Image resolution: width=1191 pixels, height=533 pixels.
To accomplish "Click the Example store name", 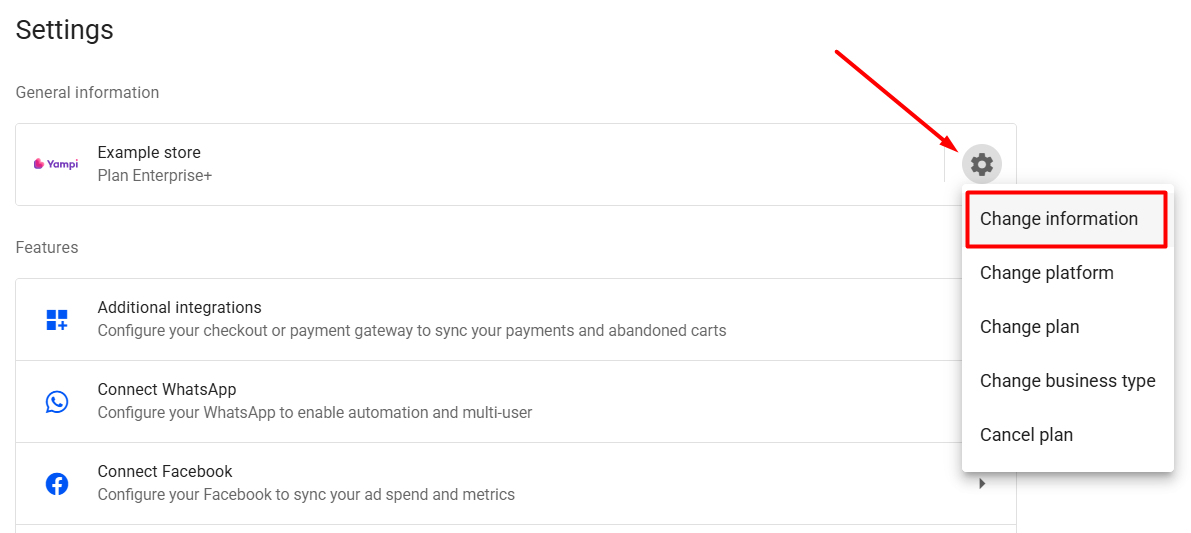I will 149,153.
